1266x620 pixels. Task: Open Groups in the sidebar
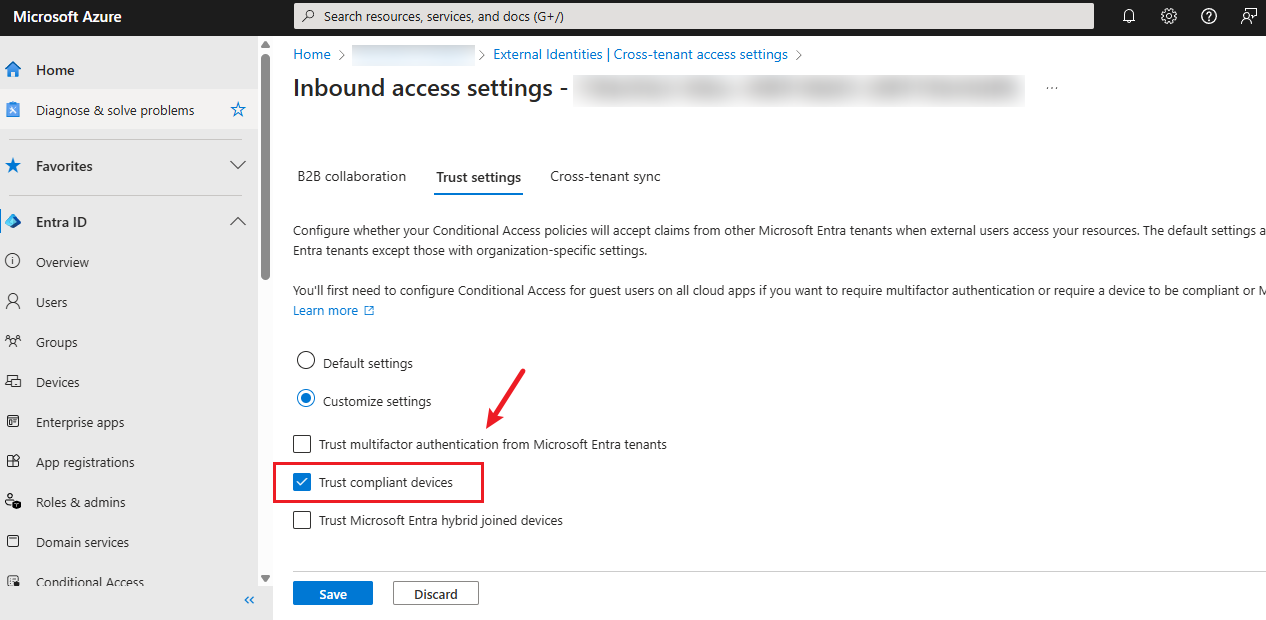(57, 342)
